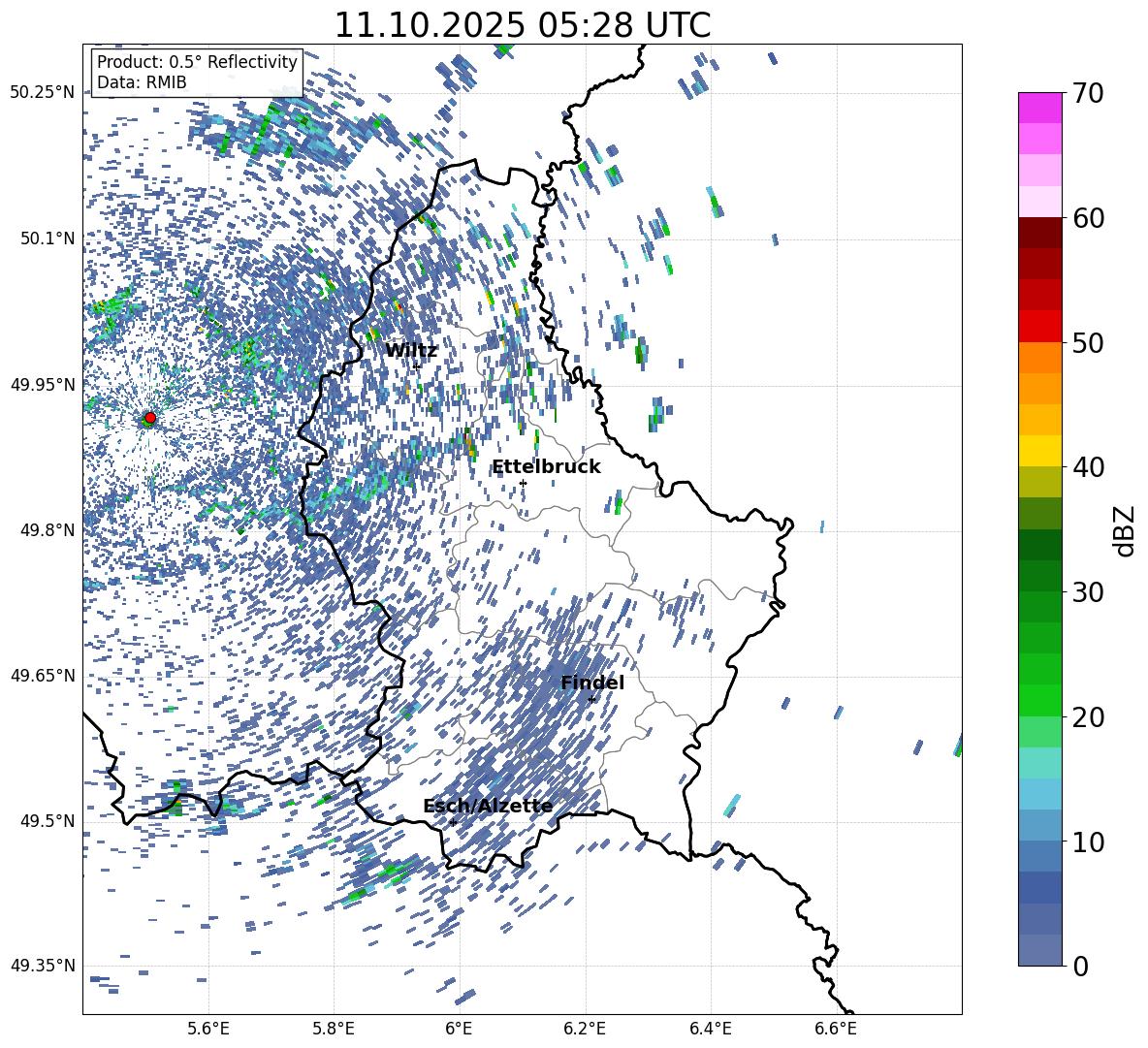The width and height of the screenshot is (1148, 1048).
Task: Click the dark red swatch just below 60 dBZ
Action: 1039,233
